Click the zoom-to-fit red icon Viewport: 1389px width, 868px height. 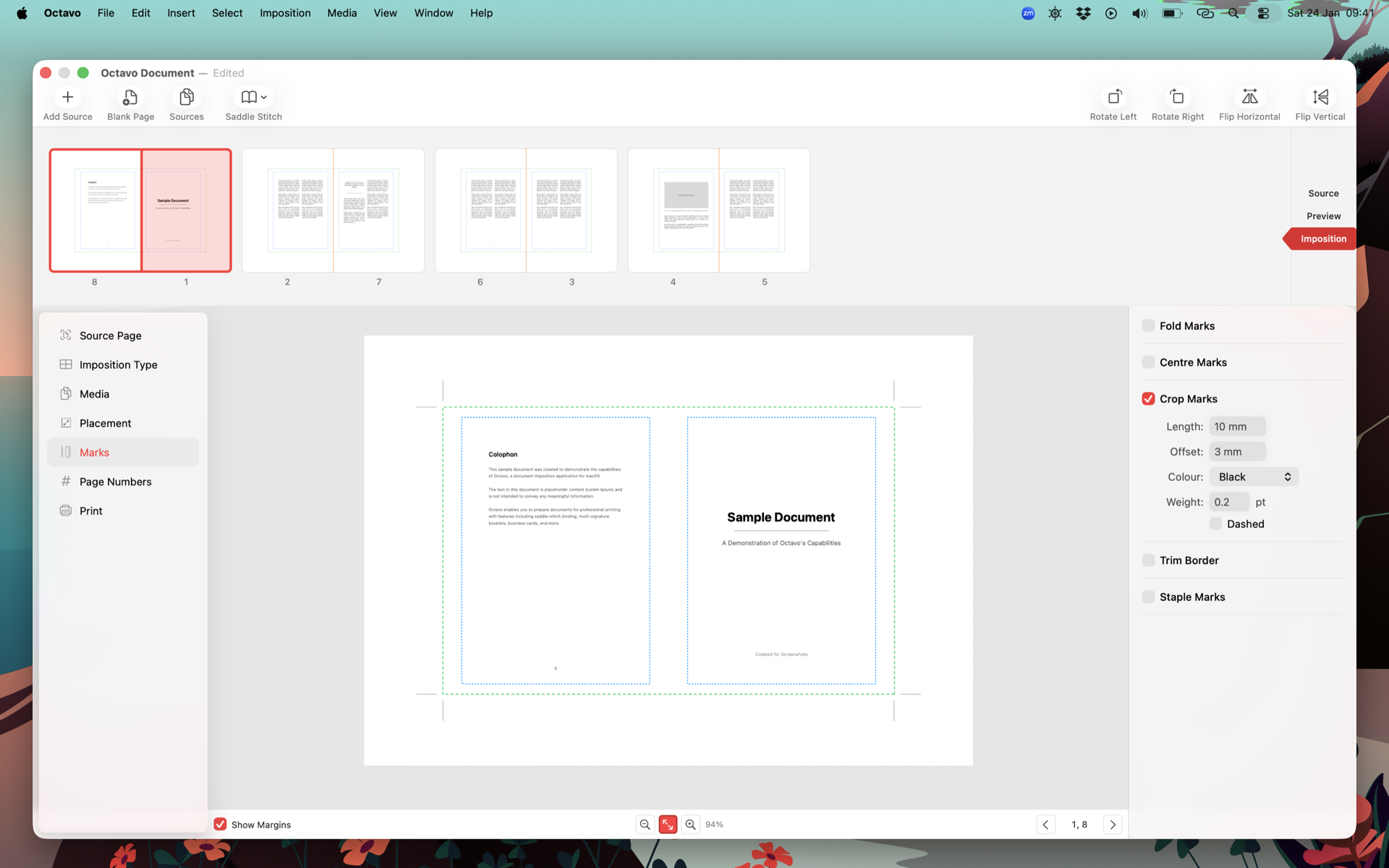point(668,825)
